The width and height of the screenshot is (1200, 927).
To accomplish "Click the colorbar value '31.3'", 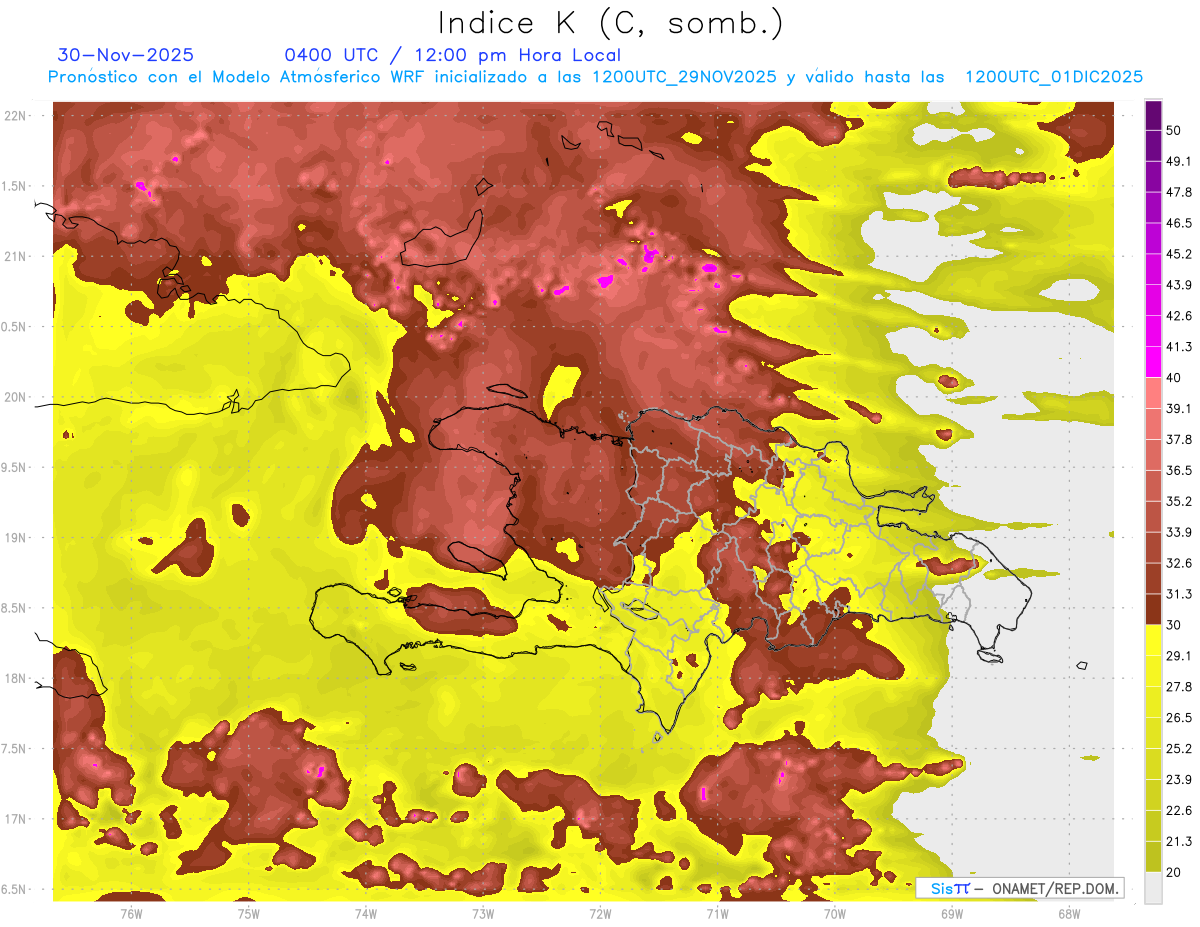I will coord(1179,594).
